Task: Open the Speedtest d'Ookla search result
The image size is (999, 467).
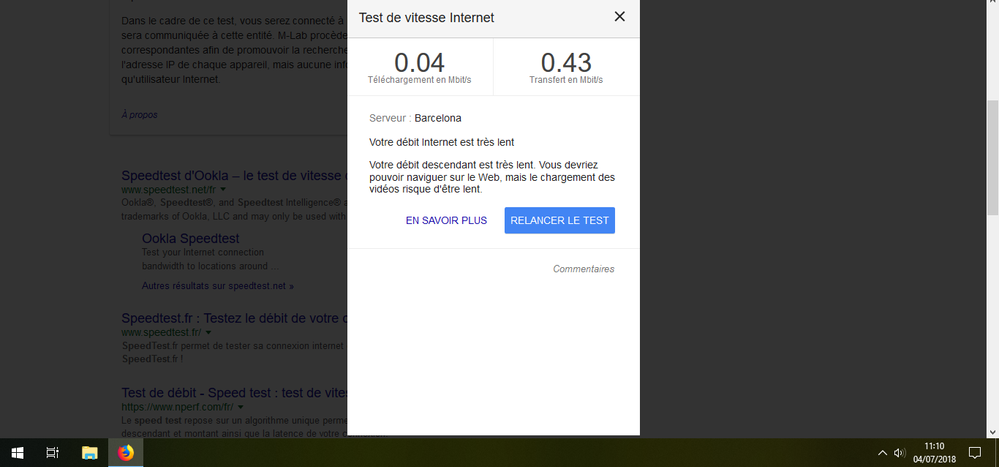Action: click(x=234, y=176)
